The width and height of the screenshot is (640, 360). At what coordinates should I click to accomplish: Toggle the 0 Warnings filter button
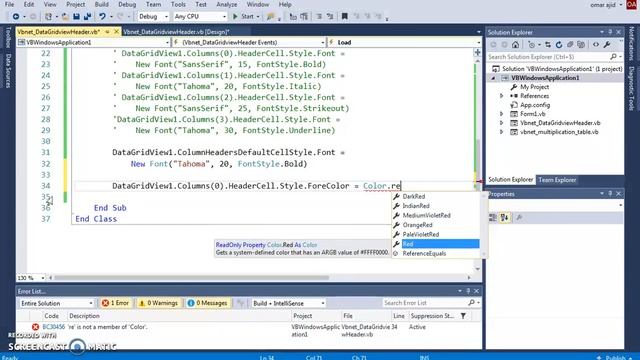(158, 303)
